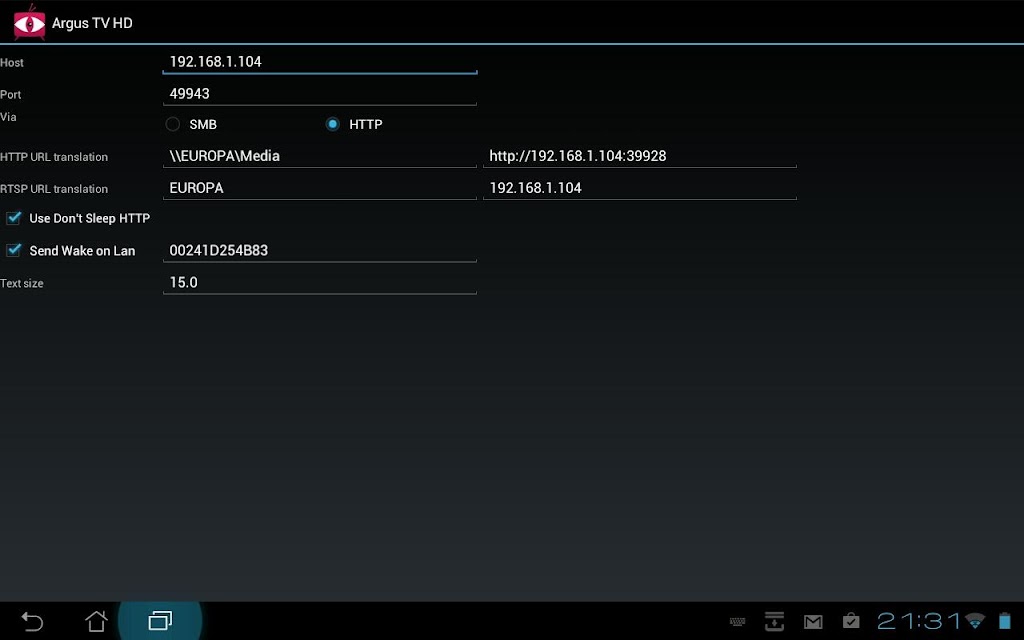This screenshot has width=1024, height=640.
Task: Open the clock showing 21:31
Action: point(919,620)
